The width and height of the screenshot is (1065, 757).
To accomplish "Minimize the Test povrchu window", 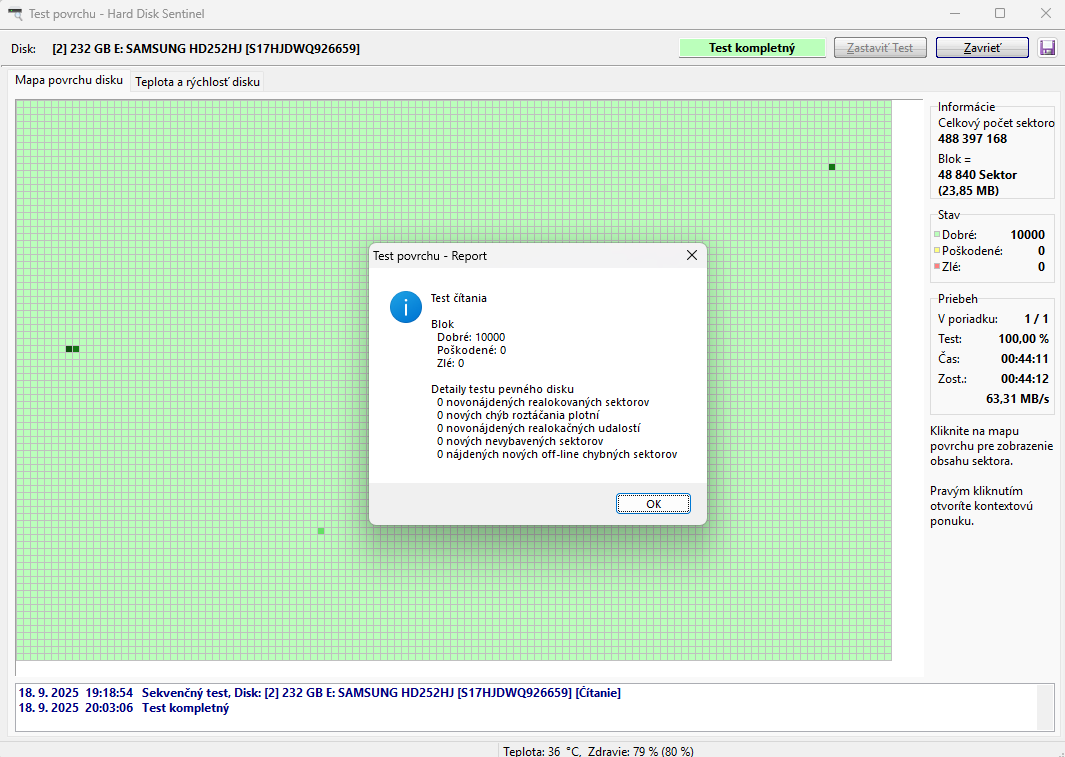I will (x=955, y=14).
